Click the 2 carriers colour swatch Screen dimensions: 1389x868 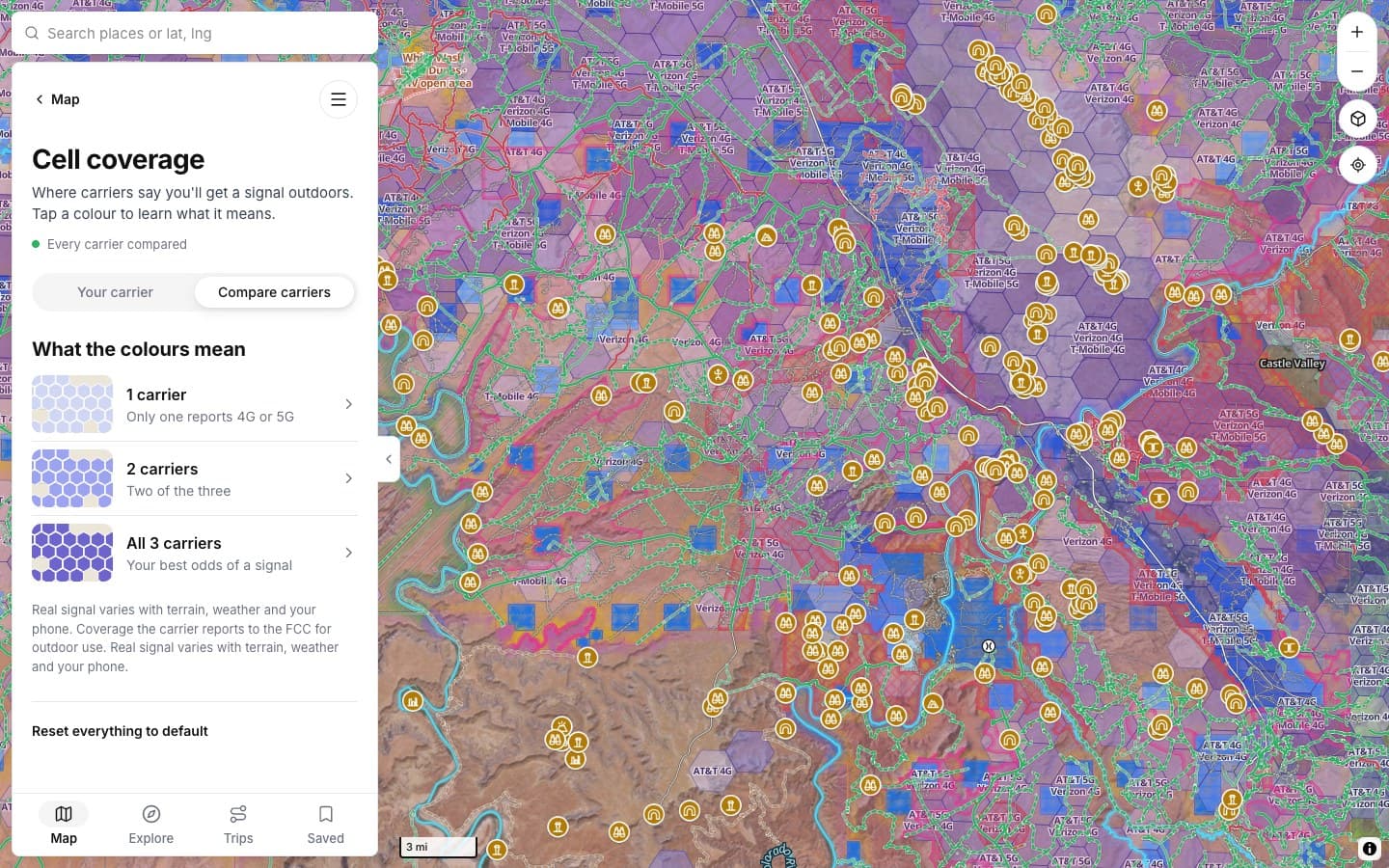click(72, 478)
